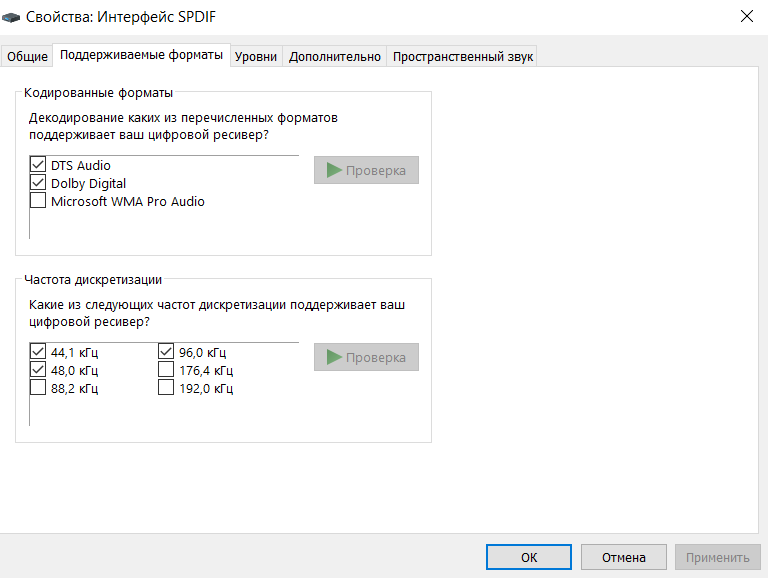This screenshot has height=578, width=768.
Task: Click Проверка button for encoded formats
Action: (x=366, y=170)
